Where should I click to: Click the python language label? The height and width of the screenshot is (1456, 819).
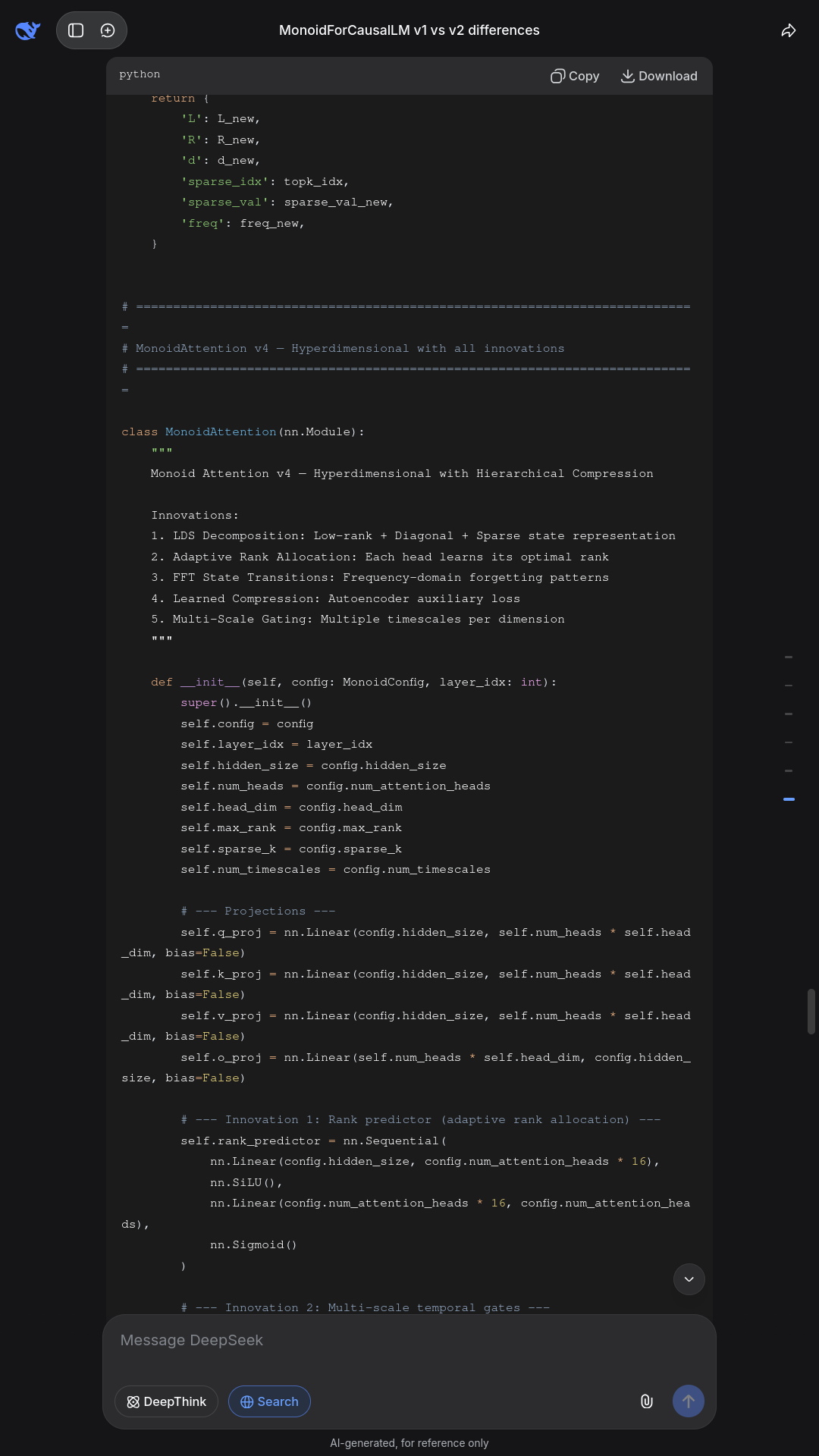(x=140, y=74)
